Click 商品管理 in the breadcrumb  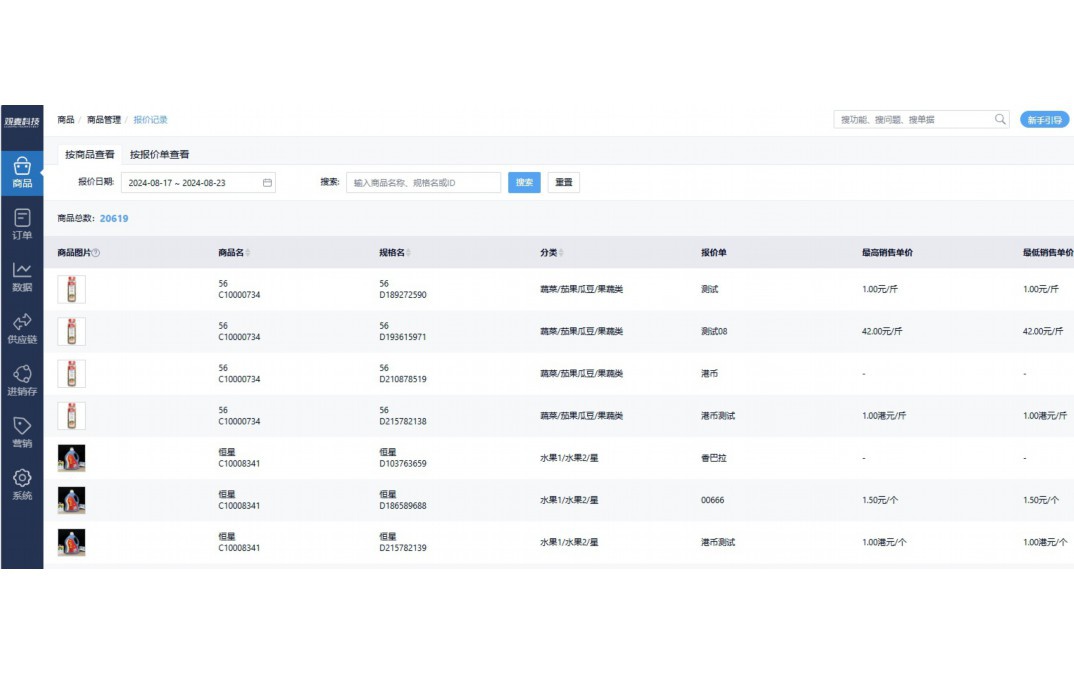click(104, 120)
